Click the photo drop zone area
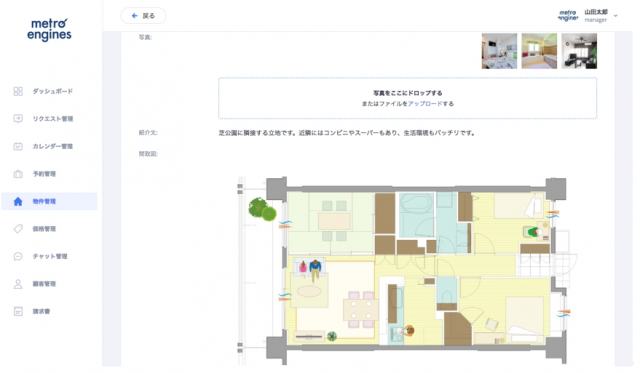The image size is (640, 373). [407, 98]
